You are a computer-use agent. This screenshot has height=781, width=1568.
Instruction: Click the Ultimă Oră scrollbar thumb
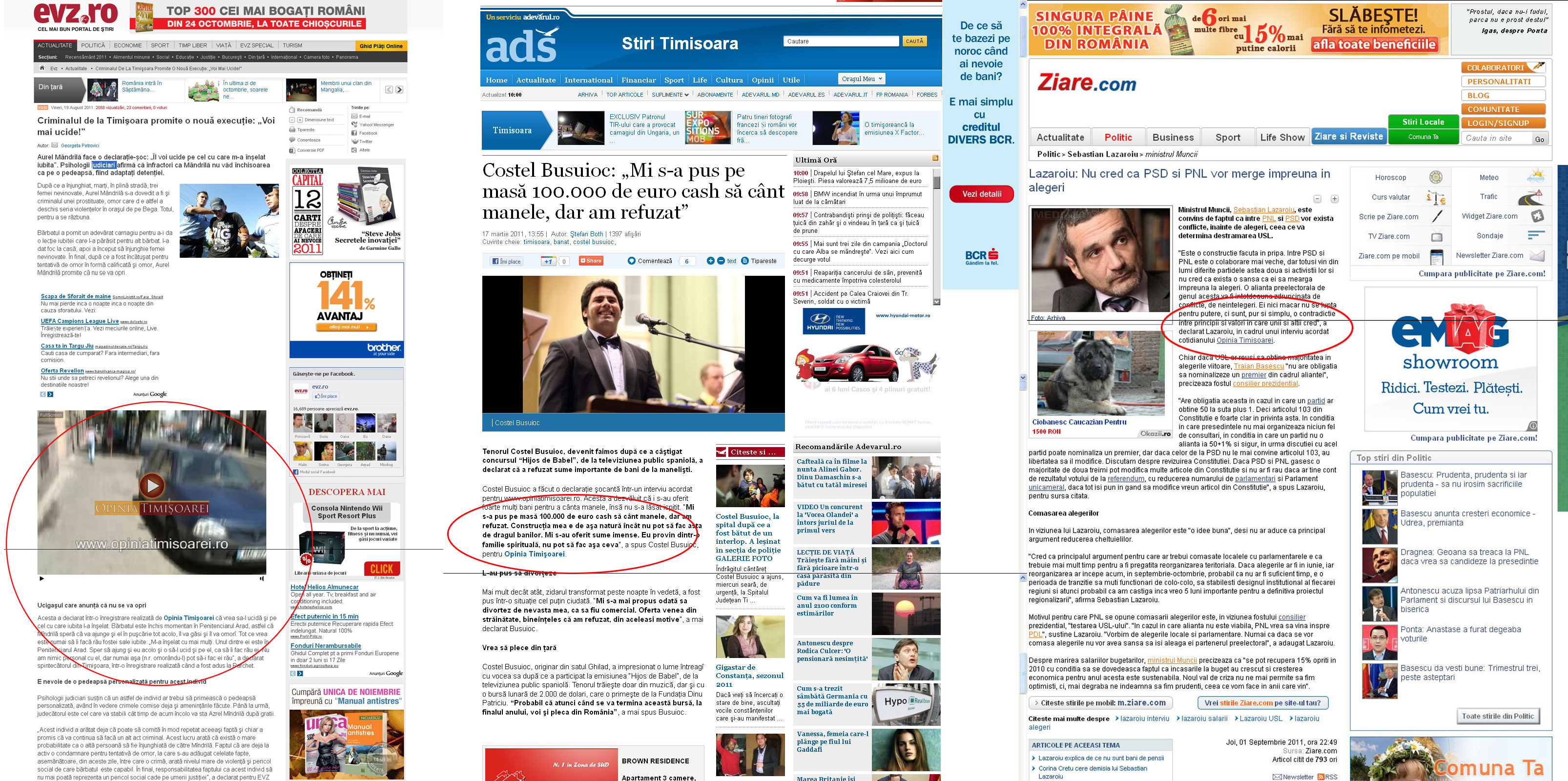(x=936, y=182)
